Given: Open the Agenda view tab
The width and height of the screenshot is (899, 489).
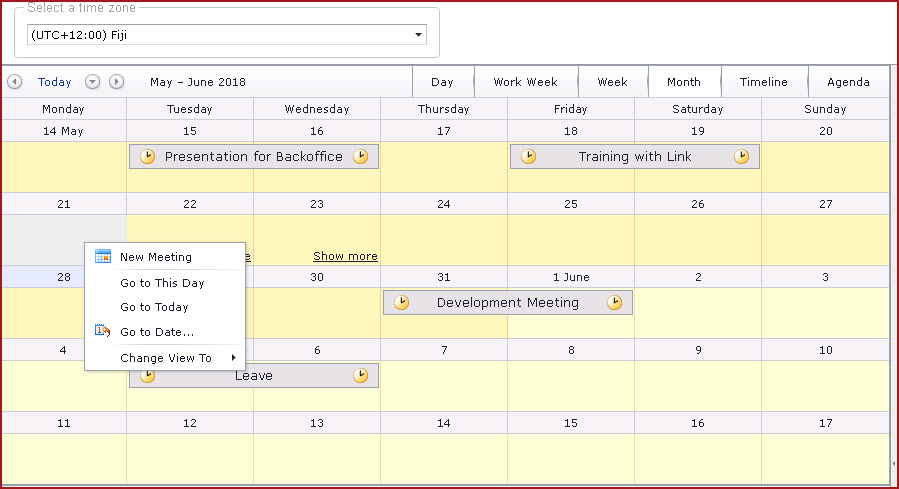Looking at the screenshot, I should pyautogui.click(x=848, y=82).
